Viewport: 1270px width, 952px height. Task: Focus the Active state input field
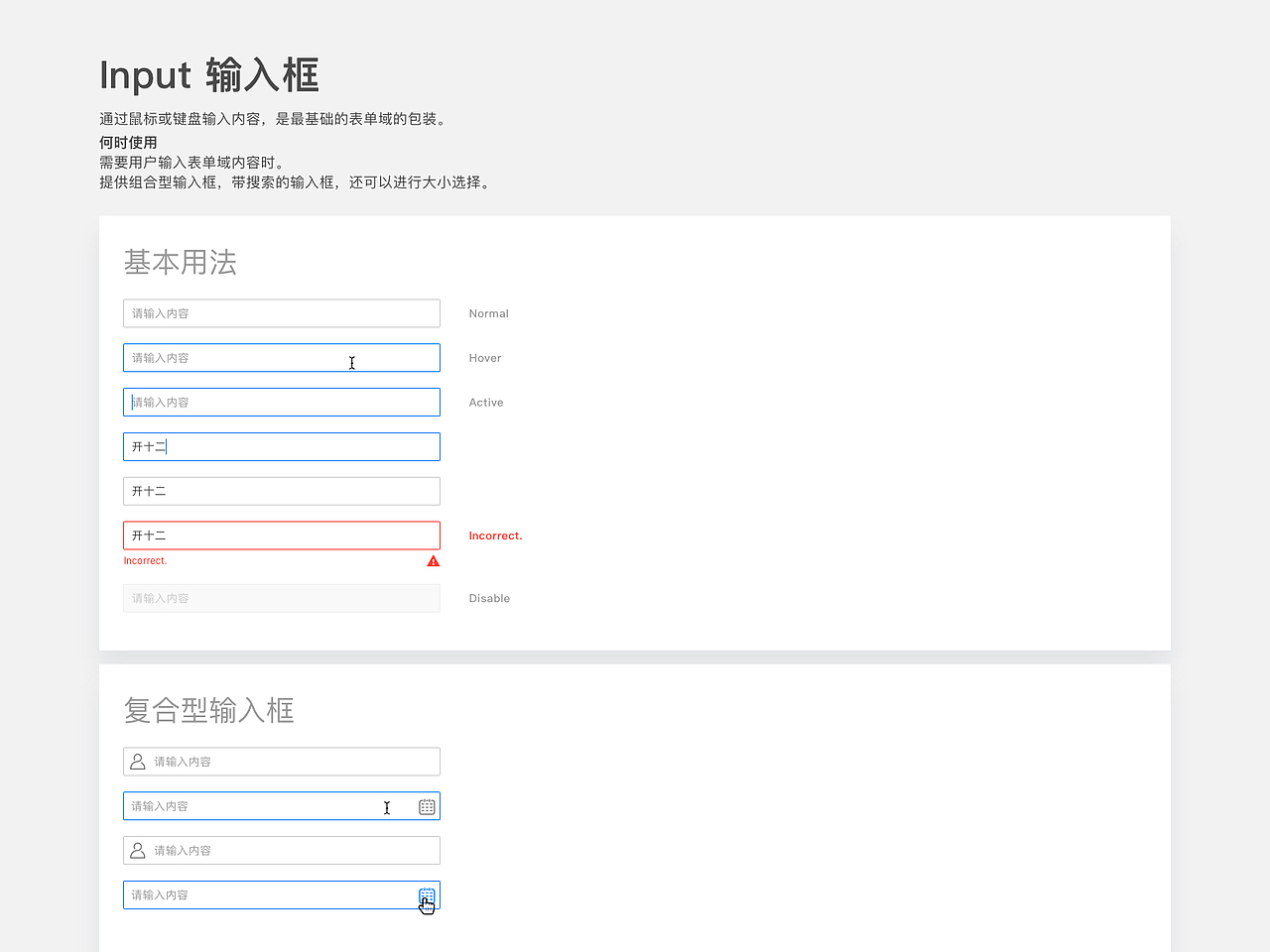click(x=281, y=402)
